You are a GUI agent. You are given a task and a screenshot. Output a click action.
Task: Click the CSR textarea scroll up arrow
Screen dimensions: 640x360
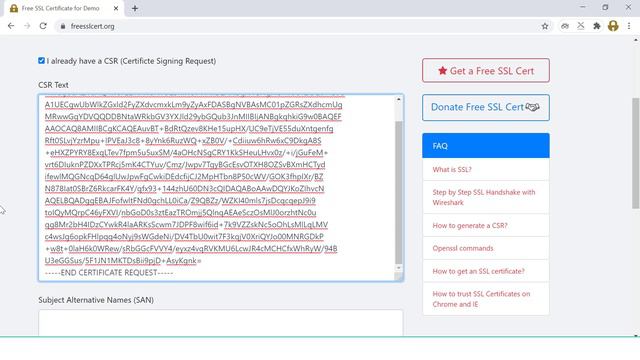click(399, 100)
